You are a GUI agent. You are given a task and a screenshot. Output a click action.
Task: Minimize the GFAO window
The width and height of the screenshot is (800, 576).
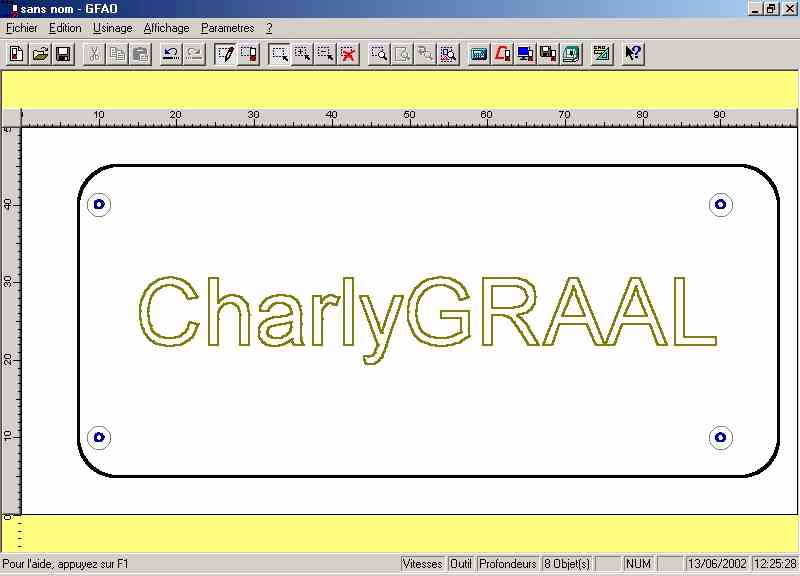pos(756,9)
